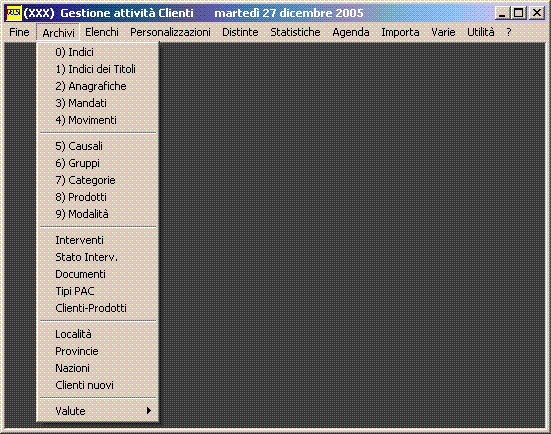This screenshot has height=434, width=551.
Task: Click the yellow application icon in title bar
Action: [14, 13]
